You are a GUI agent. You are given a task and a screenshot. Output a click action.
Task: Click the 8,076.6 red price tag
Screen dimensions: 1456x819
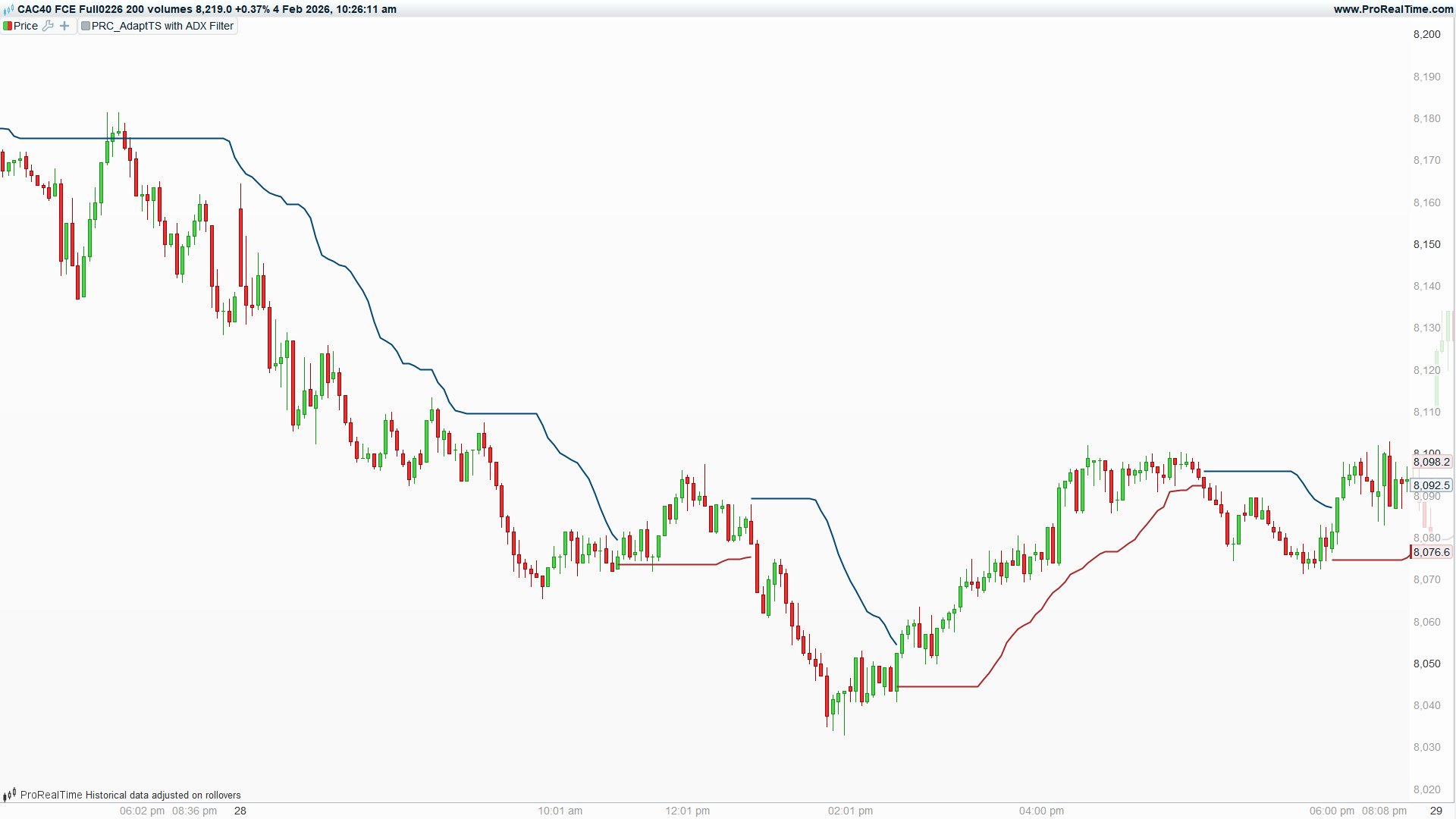[1431, 552]
